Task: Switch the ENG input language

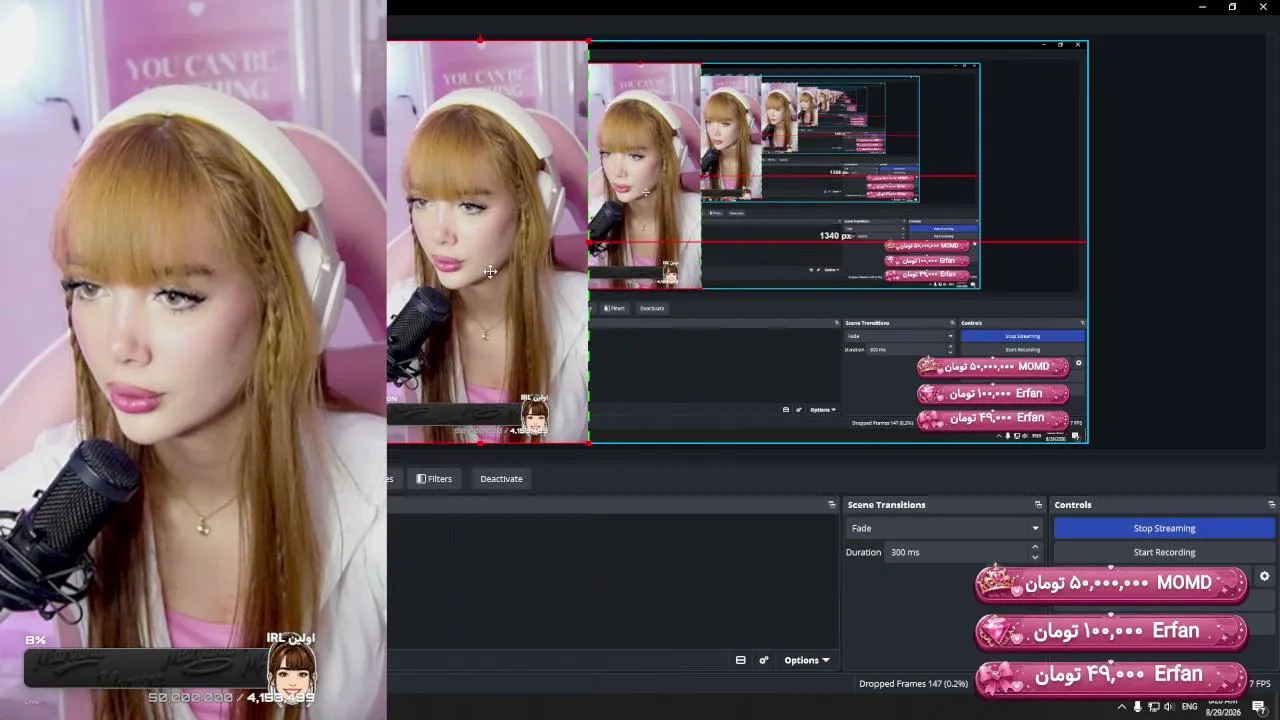Action: (x=1189, y=707)
